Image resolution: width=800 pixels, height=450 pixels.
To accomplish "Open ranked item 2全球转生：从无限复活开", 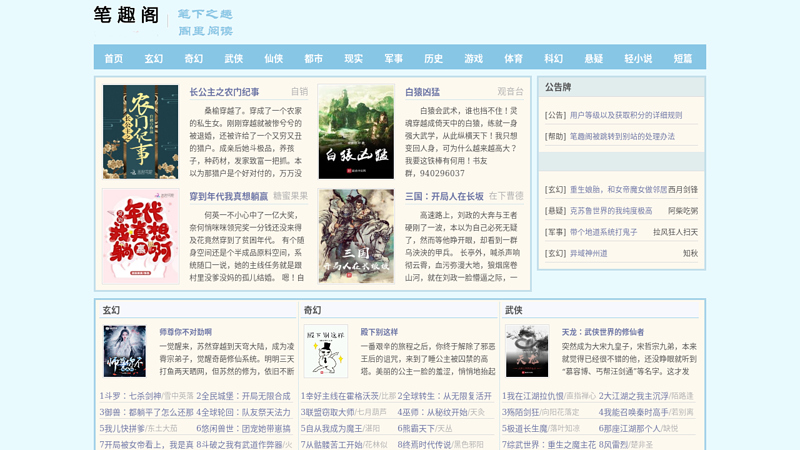I will tap(444, 396).
